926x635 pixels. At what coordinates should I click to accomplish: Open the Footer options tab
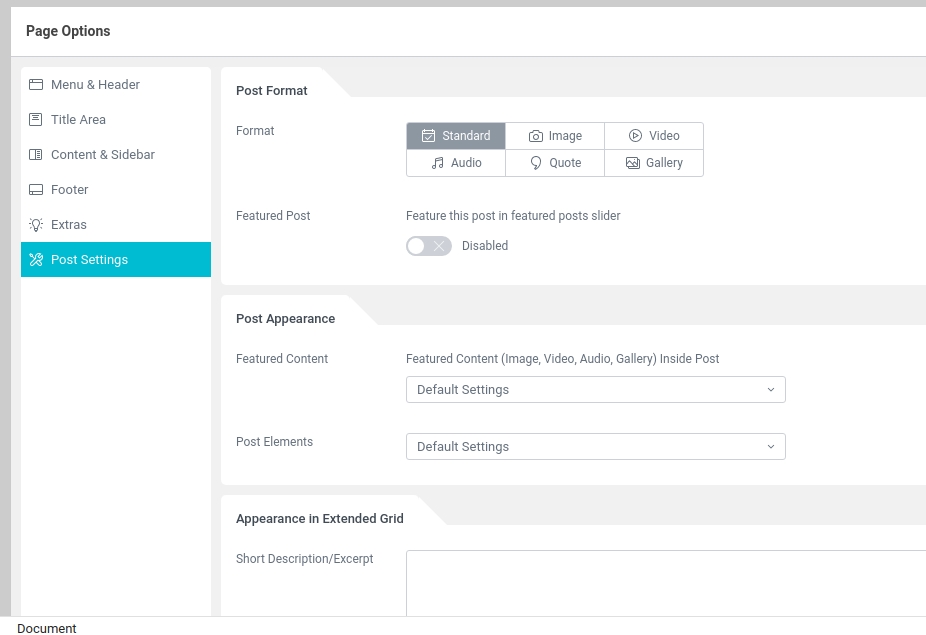pyautogui.click(x=69, y=190)
